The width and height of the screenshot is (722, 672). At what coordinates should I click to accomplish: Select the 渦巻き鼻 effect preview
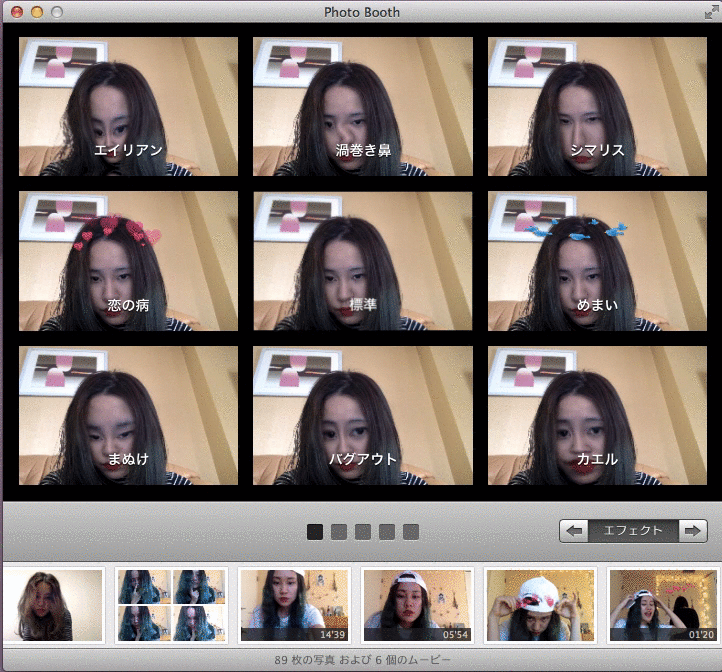(363, 106)
